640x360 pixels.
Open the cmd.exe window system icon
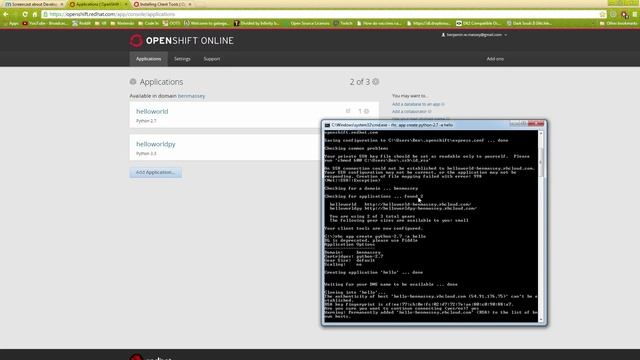click(327, 125)
